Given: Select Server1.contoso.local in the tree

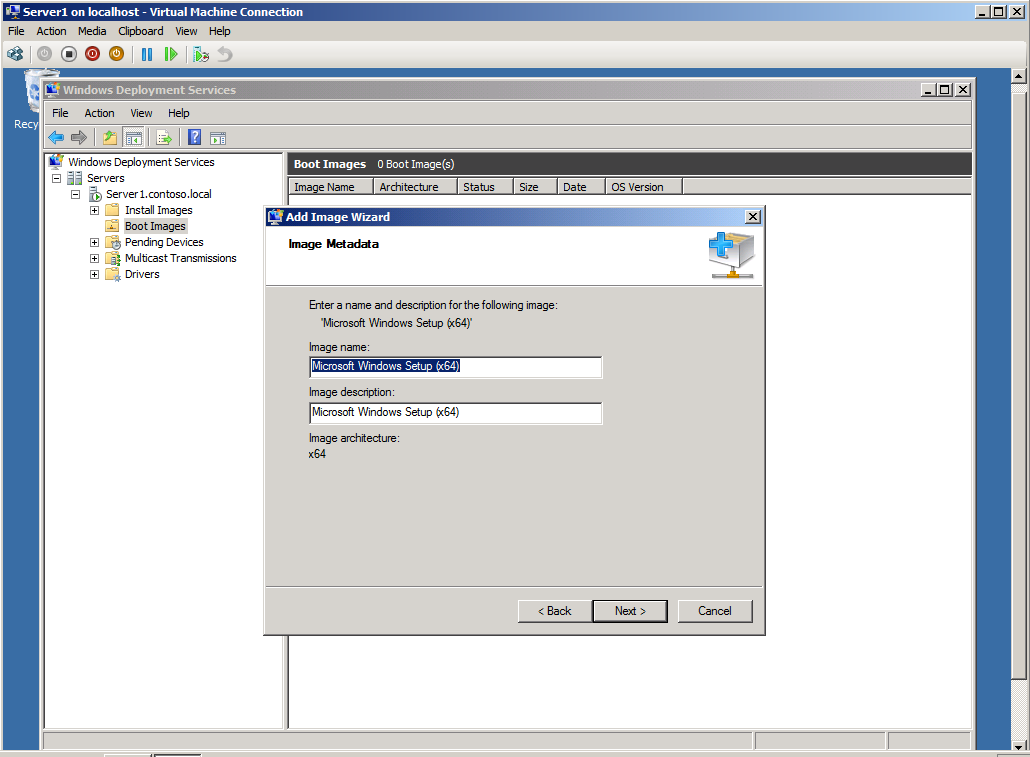Looking at the screenshot, I should click(x=158, y=194).
